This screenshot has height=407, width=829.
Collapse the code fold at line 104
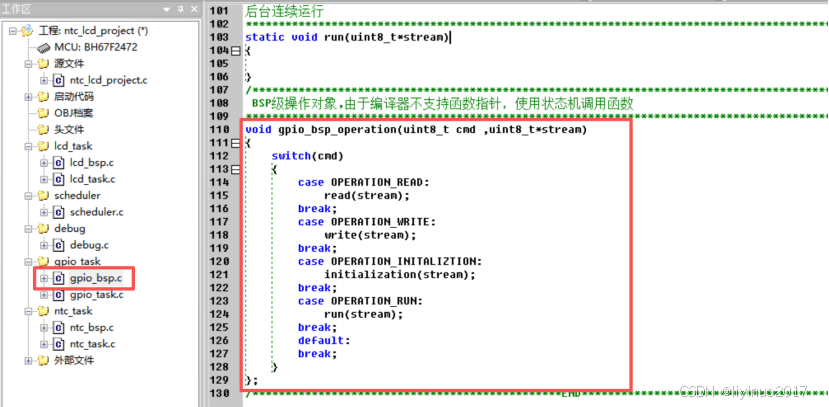coord(236,51)
